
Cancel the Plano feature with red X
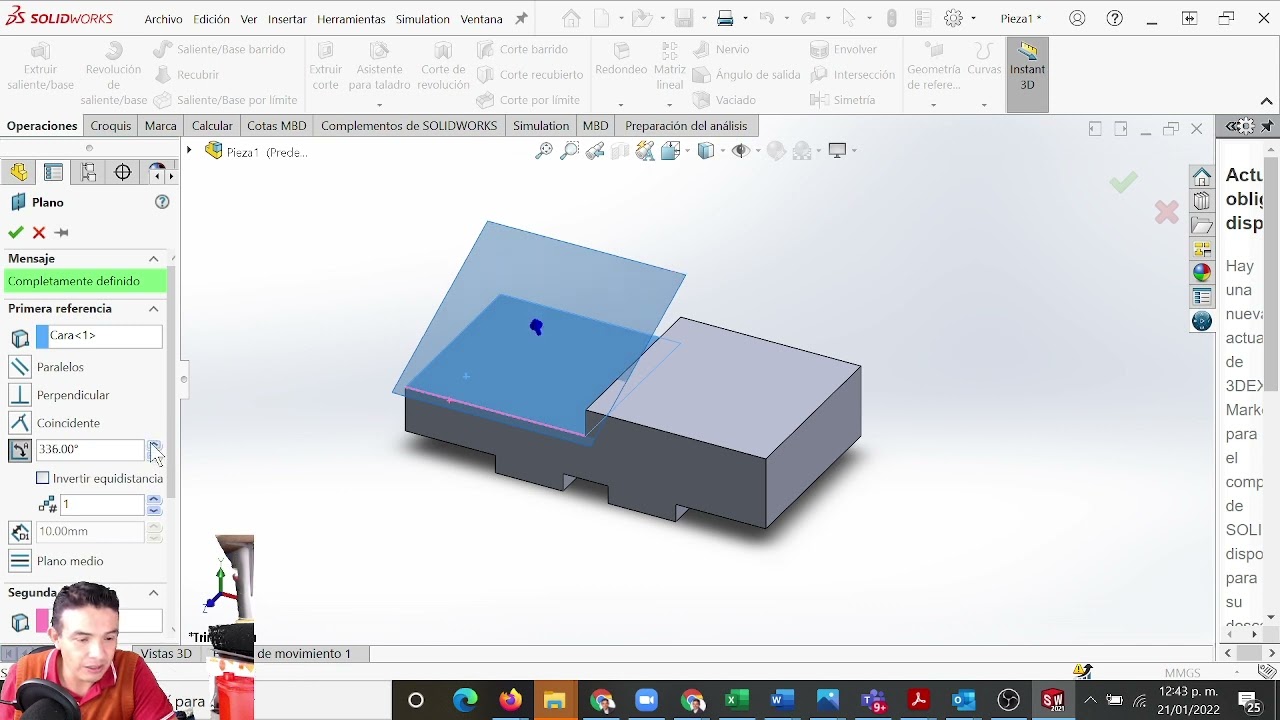coord(39,232)
